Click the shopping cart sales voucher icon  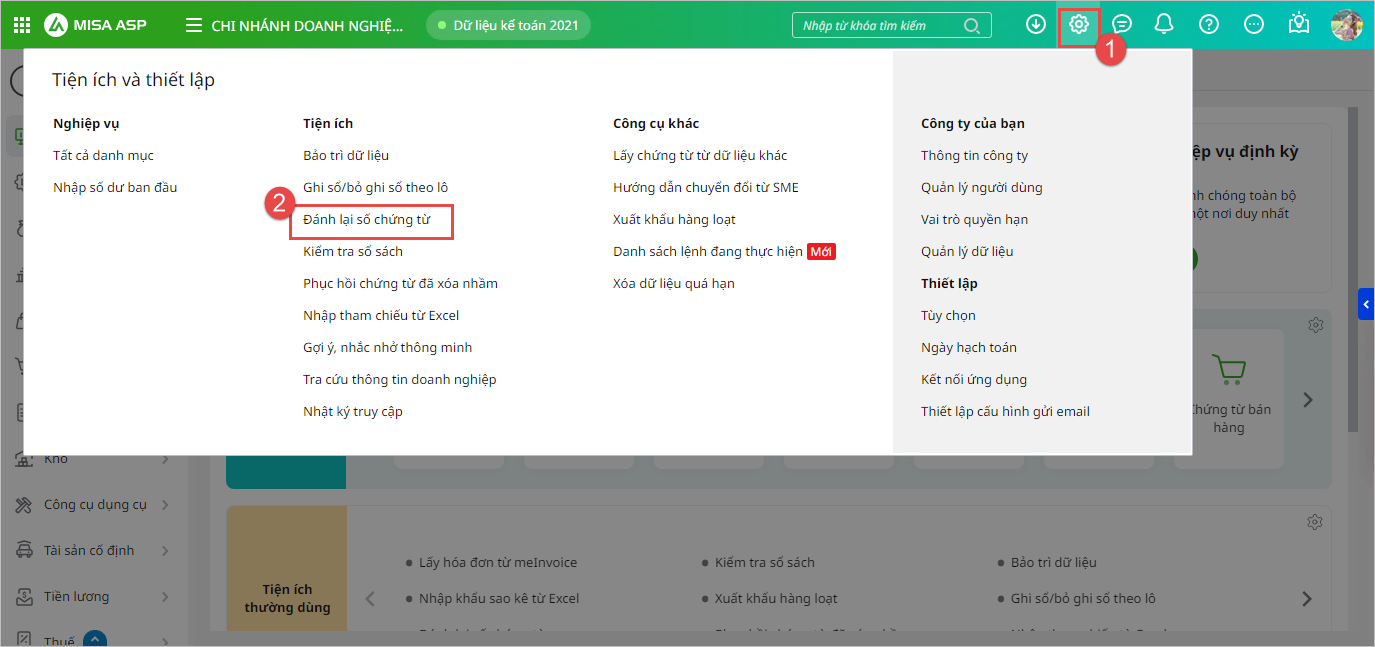[1228, 369]
